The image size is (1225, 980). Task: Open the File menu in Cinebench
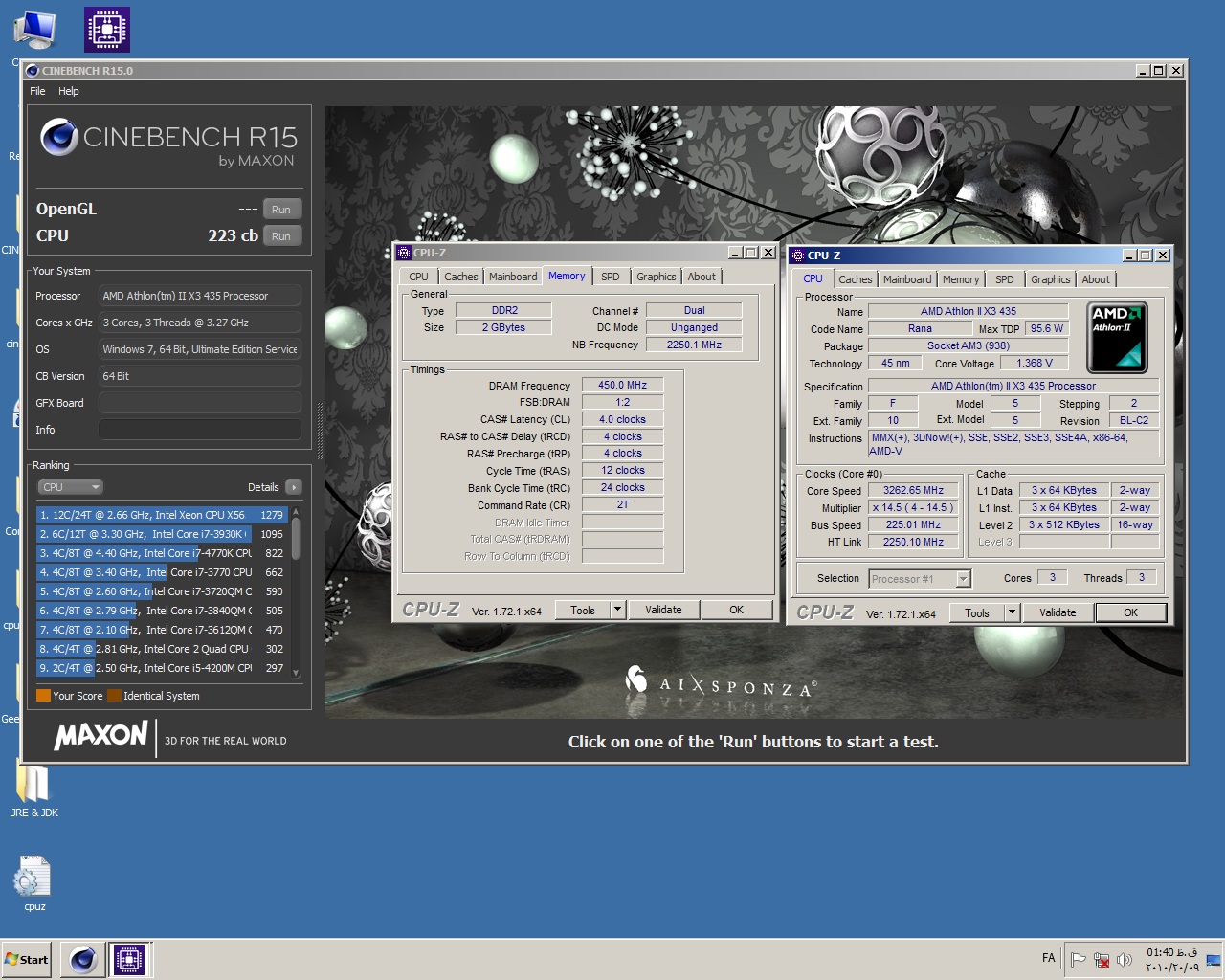(x=37, y=91)
